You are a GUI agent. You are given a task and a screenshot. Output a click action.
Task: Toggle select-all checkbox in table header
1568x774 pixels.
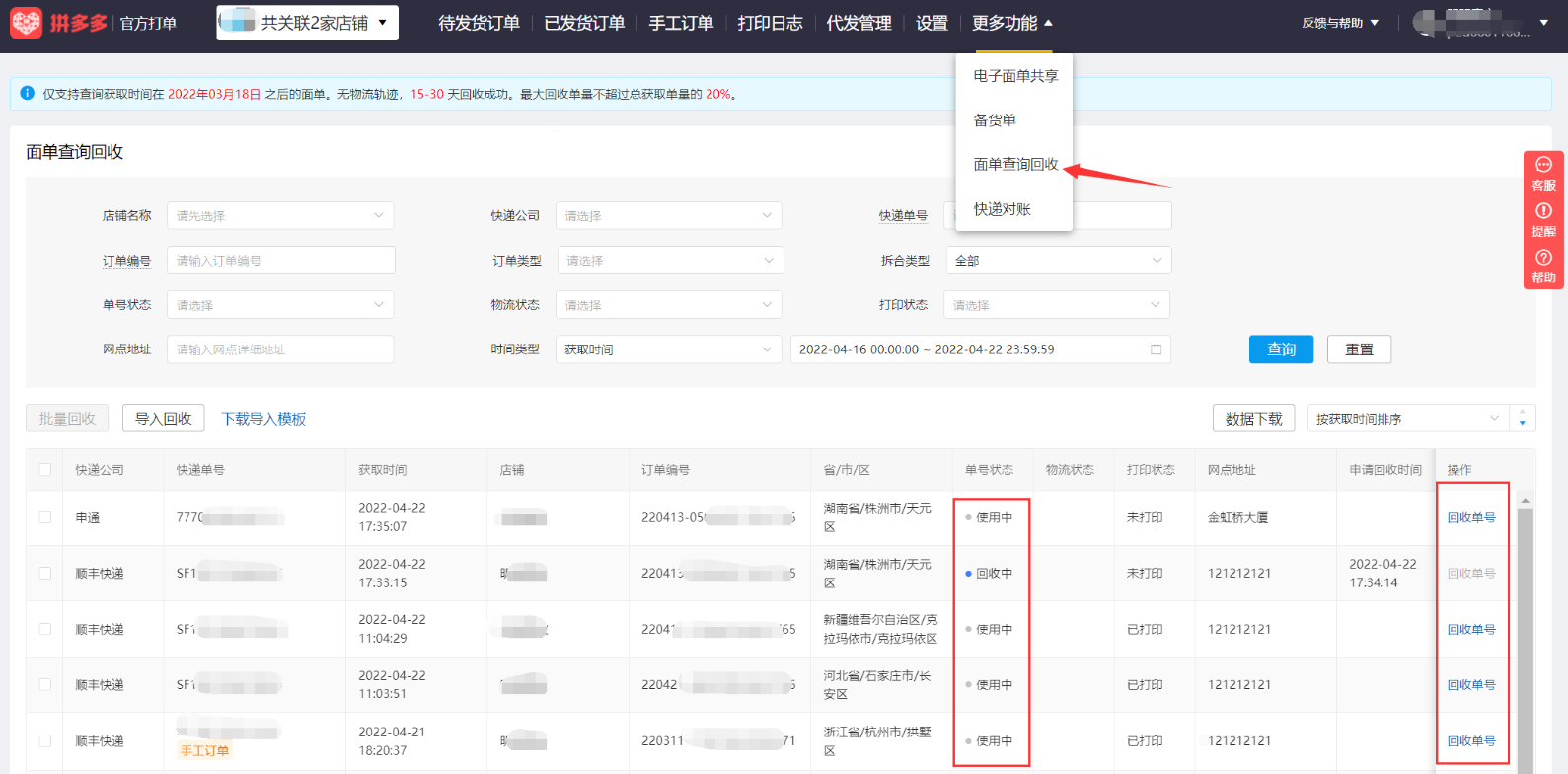click(45, 470)
